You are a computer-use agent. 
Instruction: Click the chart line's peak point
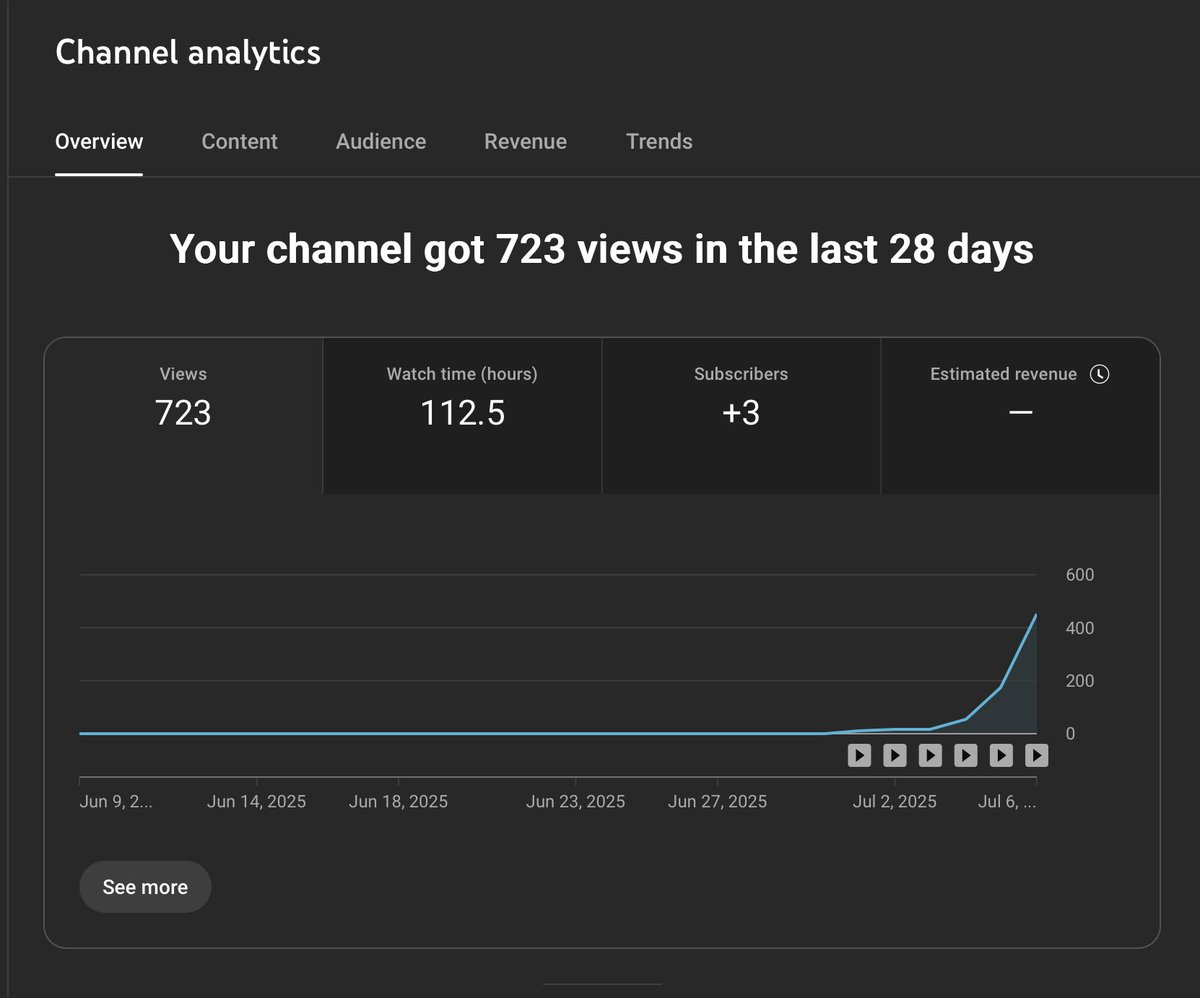[1036, 615]
